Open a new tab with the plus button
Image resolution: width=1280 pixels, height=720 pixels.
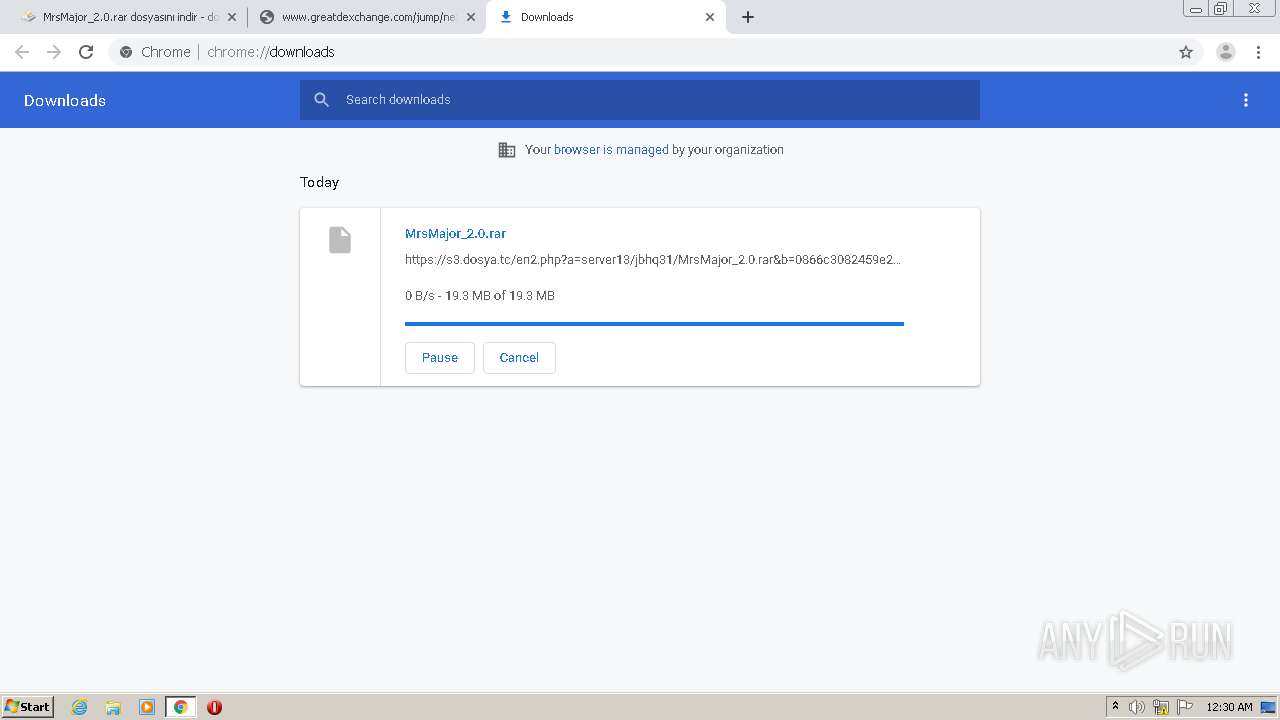point(748,17)
